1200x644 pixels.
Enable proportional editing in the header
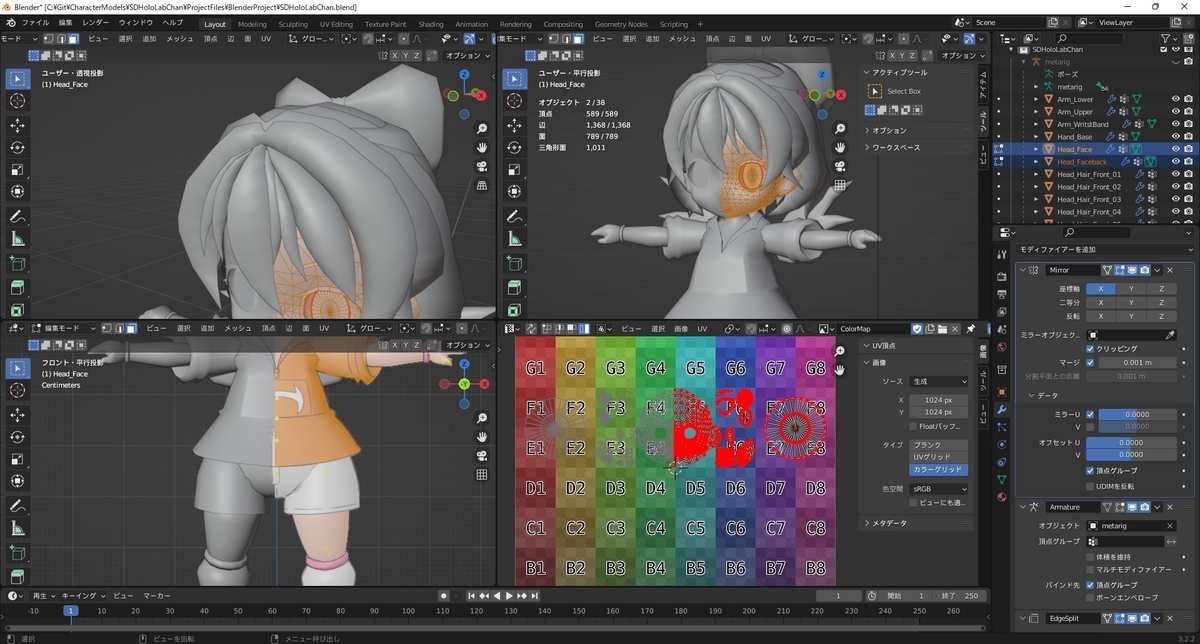click(x=404, y=38)
